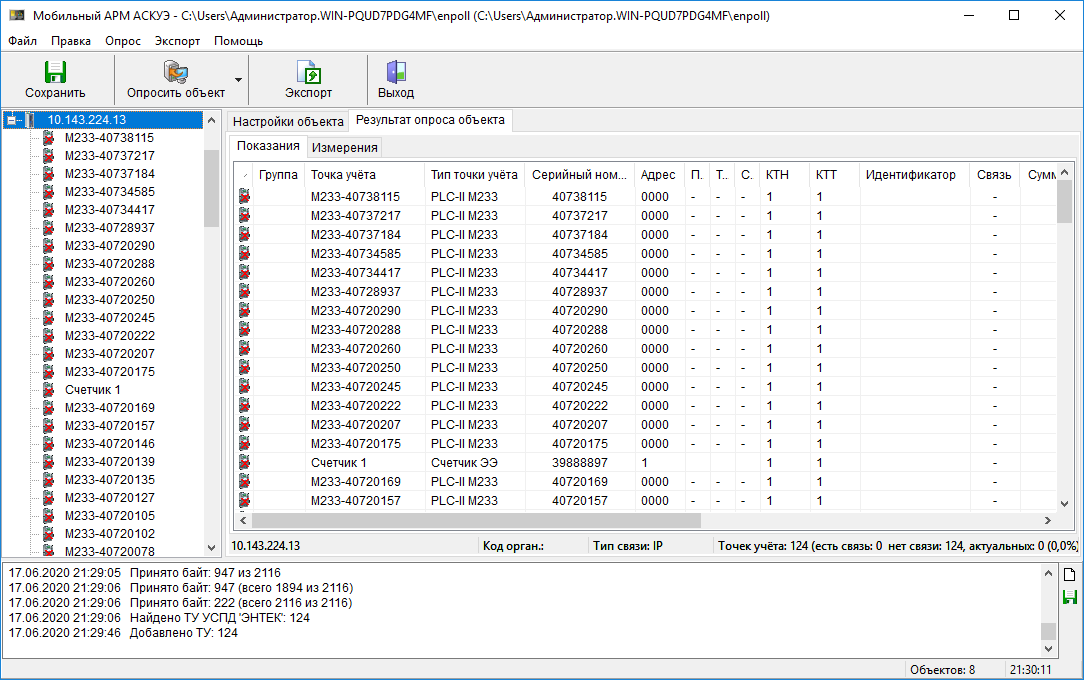Select the root node 10.143.224.13
Screen dimensions: 1084x680
click(86, 120)
